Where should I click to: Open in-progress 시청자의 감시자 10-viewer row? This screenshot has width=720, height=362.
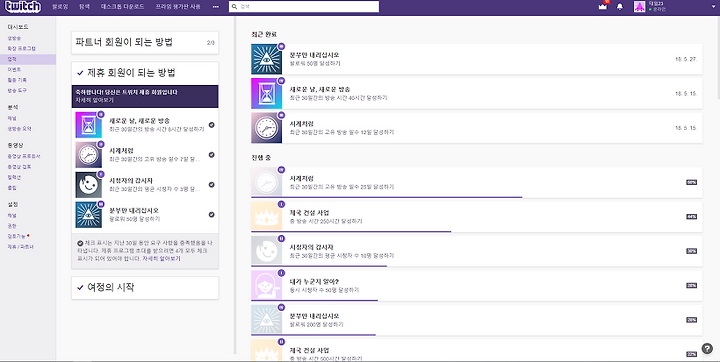477,251
